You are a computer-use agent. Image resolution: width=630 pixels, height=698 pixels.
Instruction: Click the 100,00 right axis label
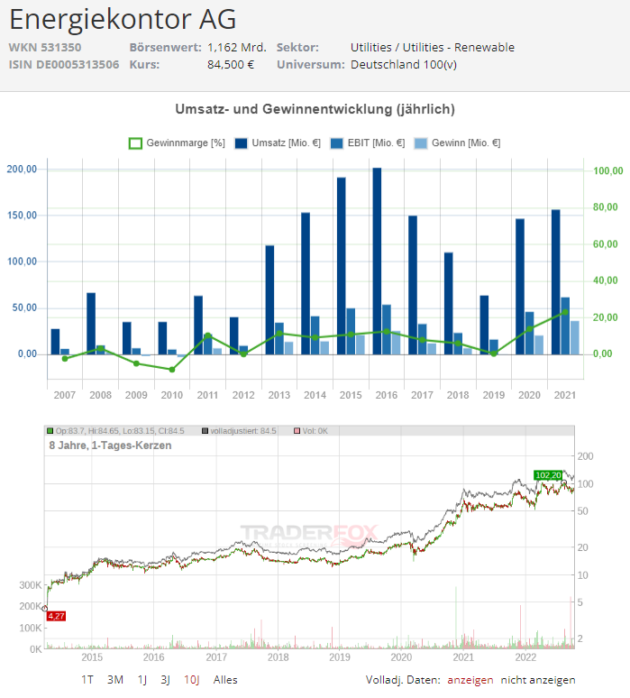point(608,171)
